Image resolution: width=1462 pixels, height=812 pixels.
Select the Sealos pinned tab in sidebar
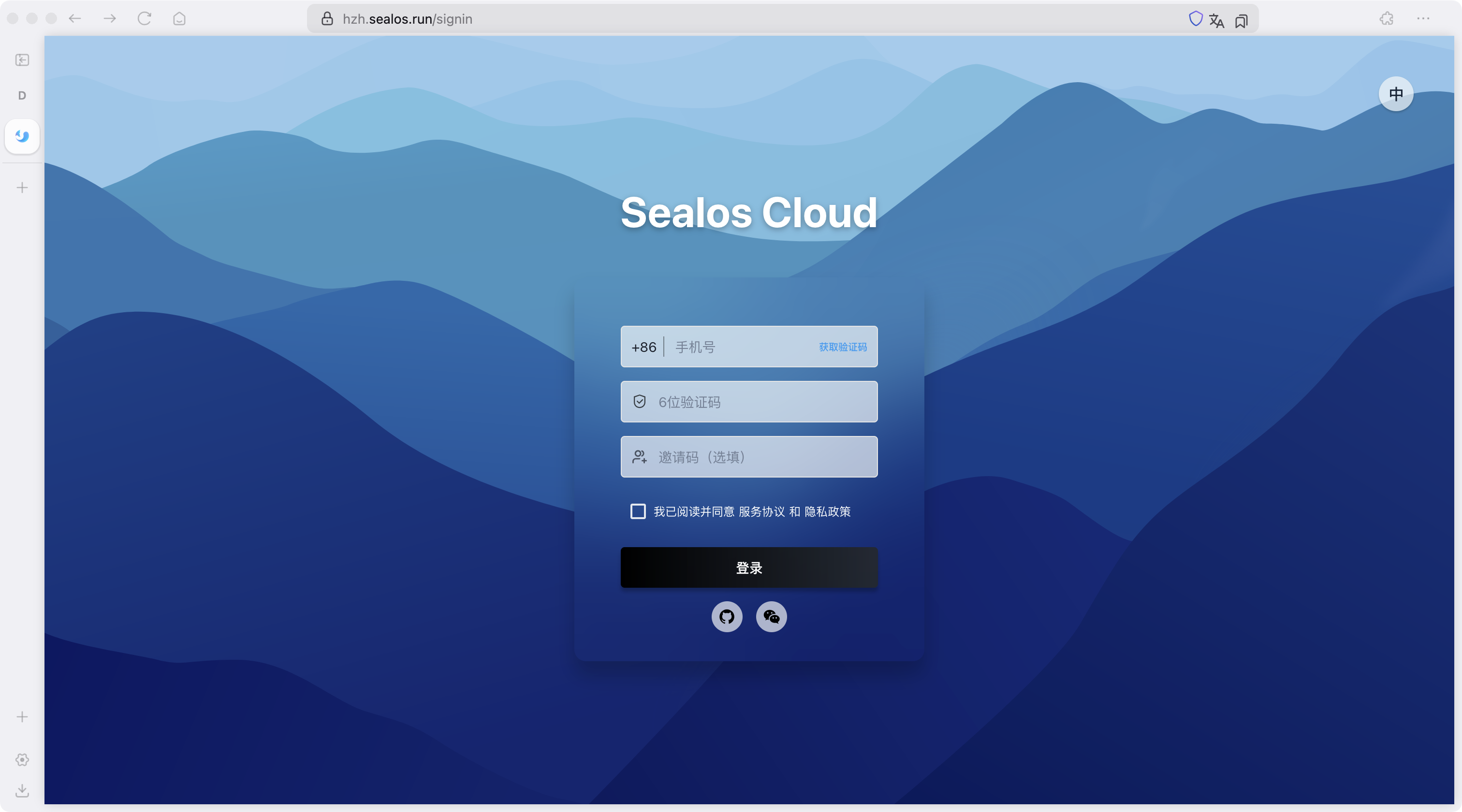[22, 136]
